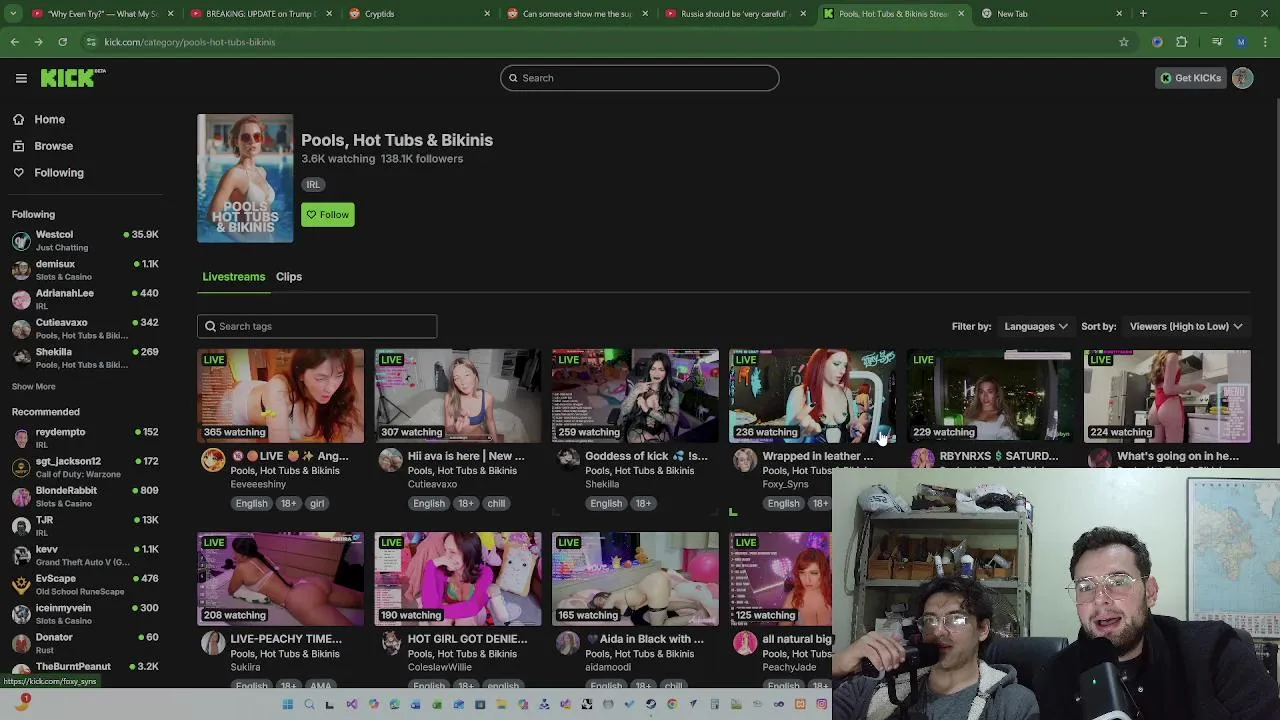Open Westcol channel in Following list
The width and height of the screenshot is (1280, 720).
click(85, 240)
